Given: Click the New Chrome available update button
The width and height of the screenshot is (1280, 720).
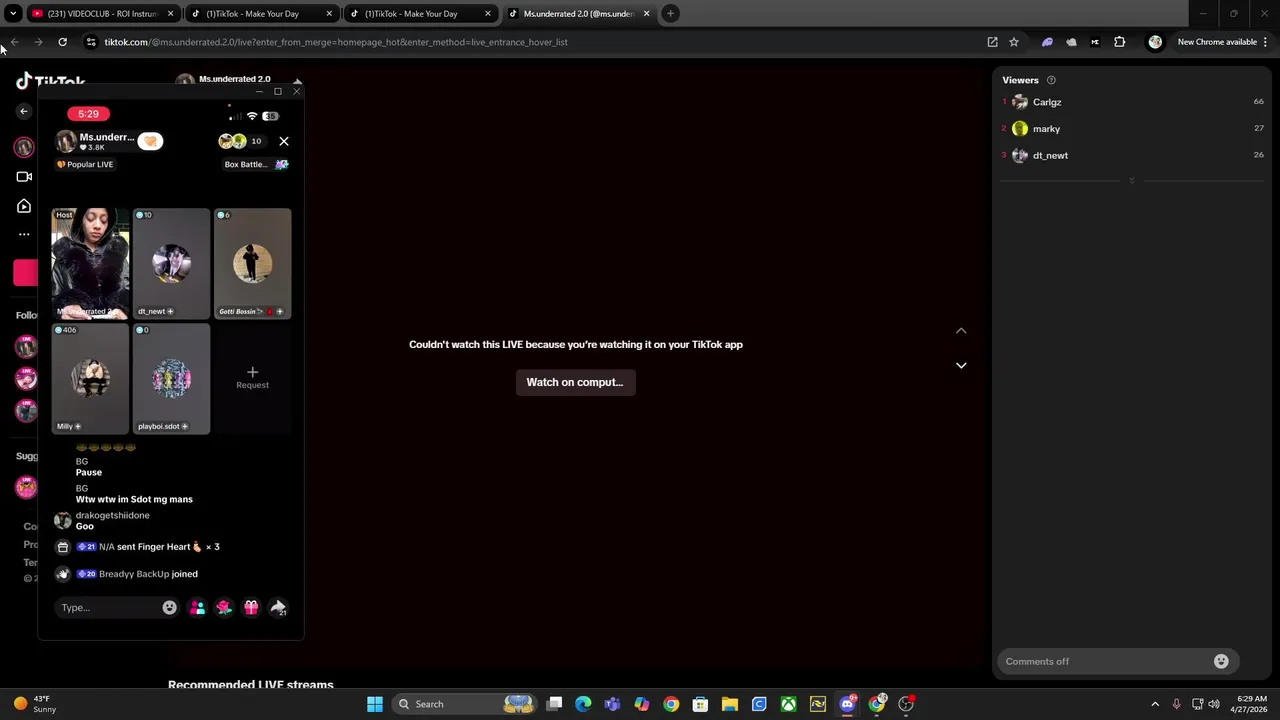Looking at the screenshot, I should [x=1222, y=42].
